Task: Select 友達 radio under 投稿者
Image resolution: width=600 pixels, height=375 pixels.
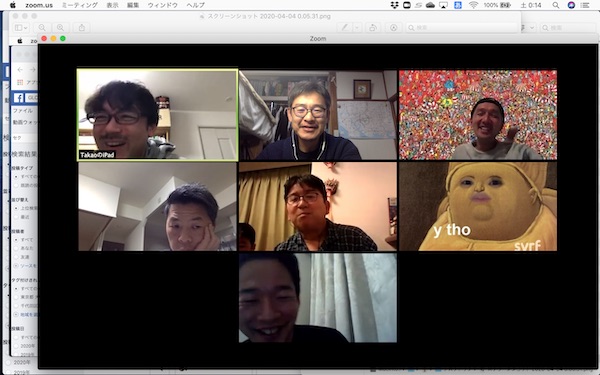Action: (x=16, y=257)
